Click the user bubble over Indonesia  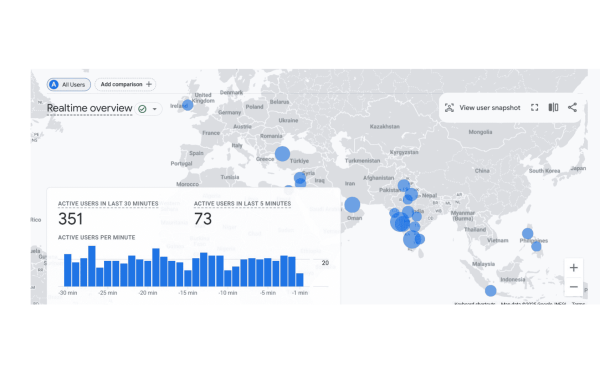pyautogui.click(x=491, y=291)
